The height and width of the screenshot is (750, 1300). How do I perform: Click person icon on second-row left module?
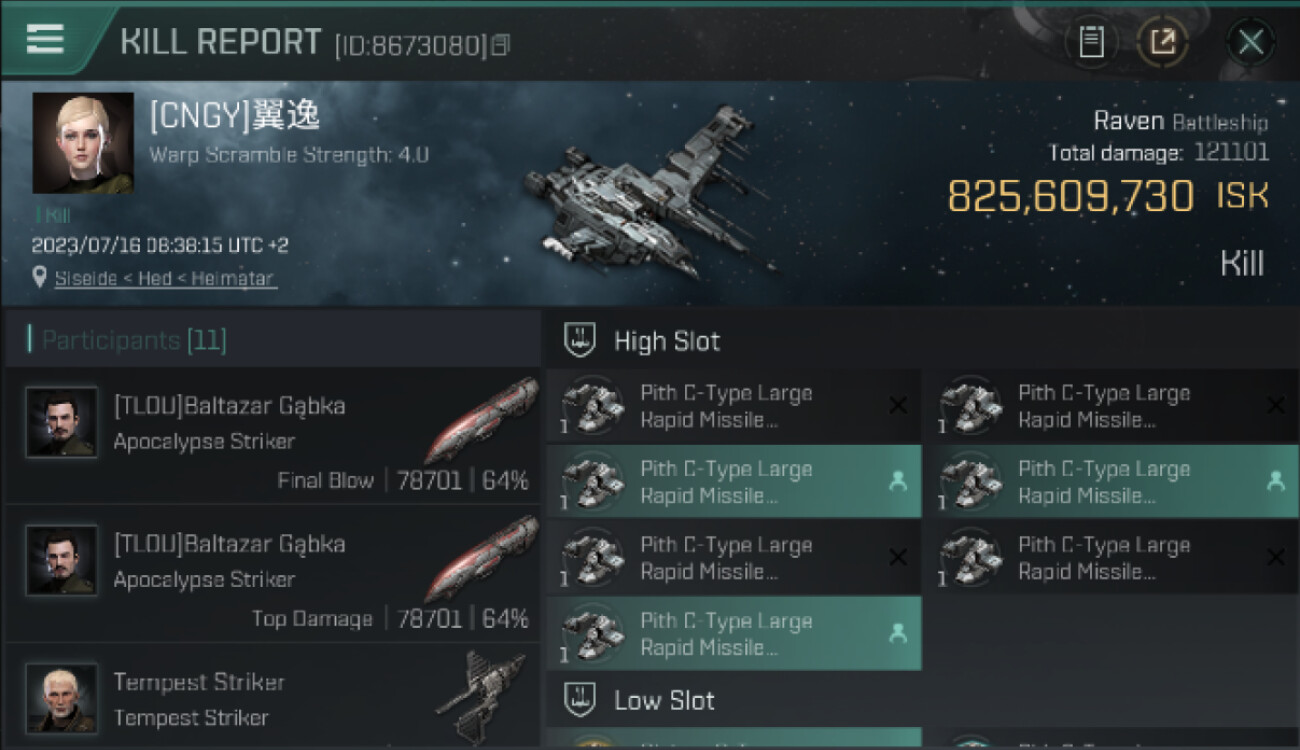coord(898,481)
